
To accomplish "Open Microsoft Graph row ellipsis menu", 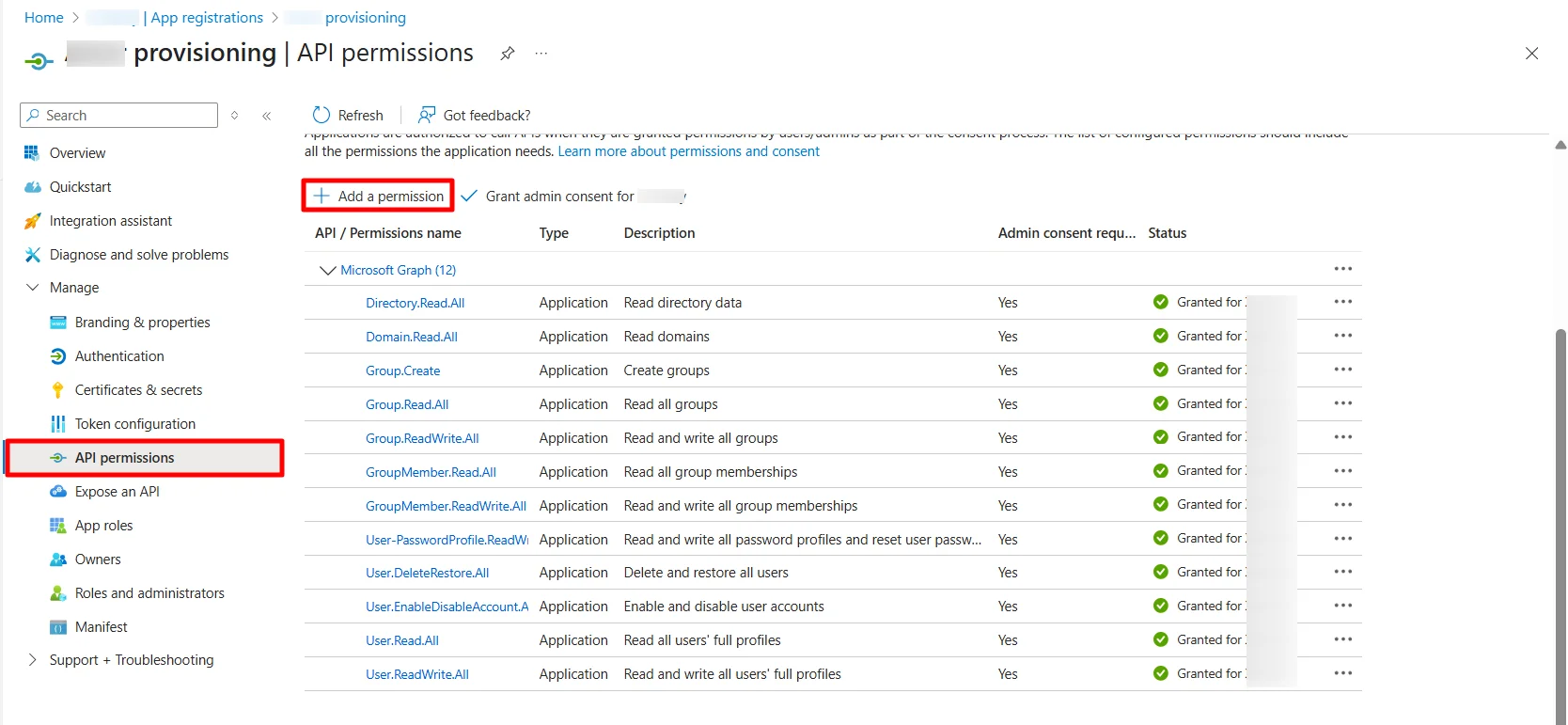I will pos(1342,269).
